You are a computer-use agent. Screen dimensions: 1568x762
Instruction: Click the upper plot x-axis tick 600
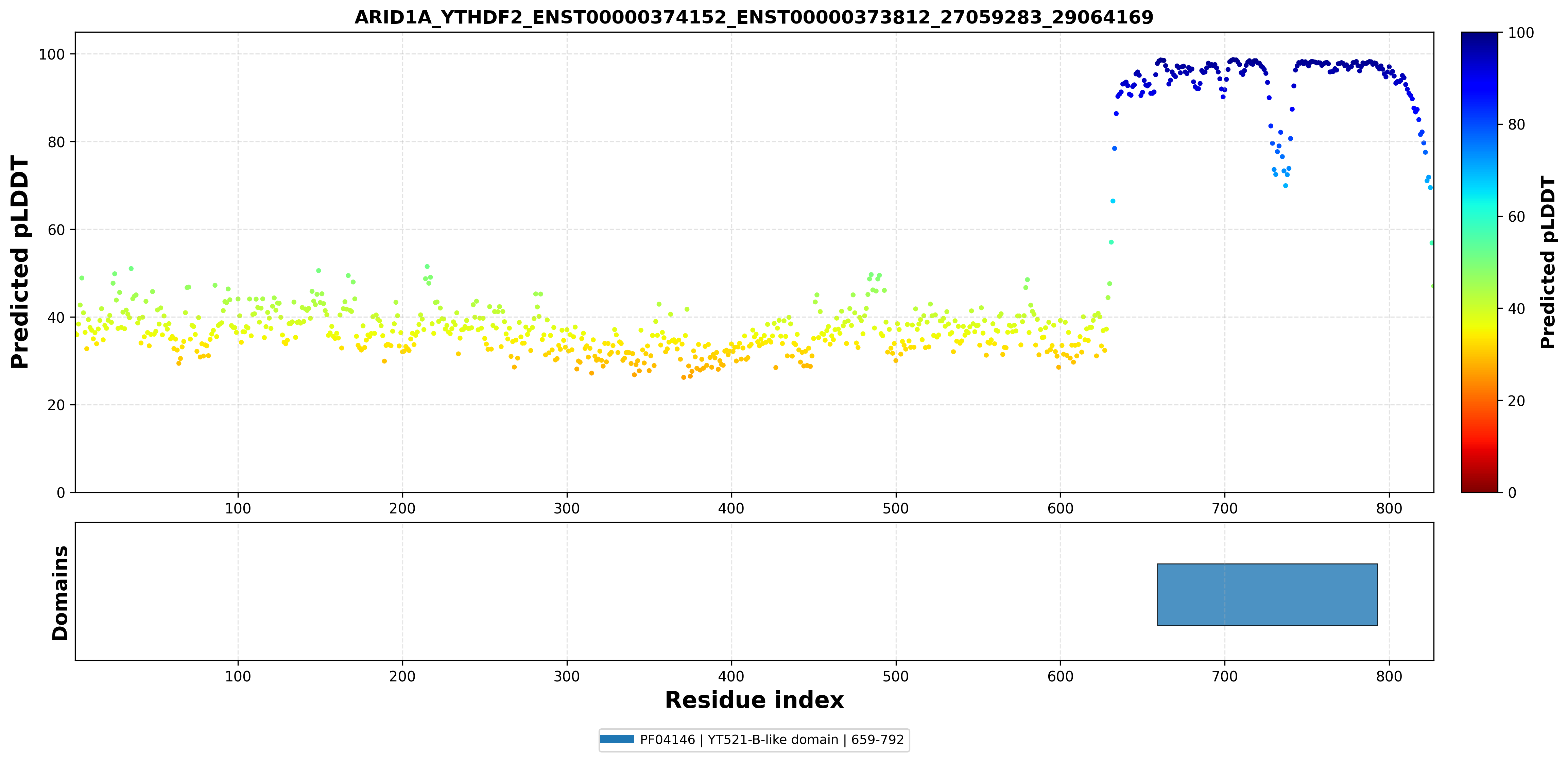pyautogui.click(x=1061, y=508)
